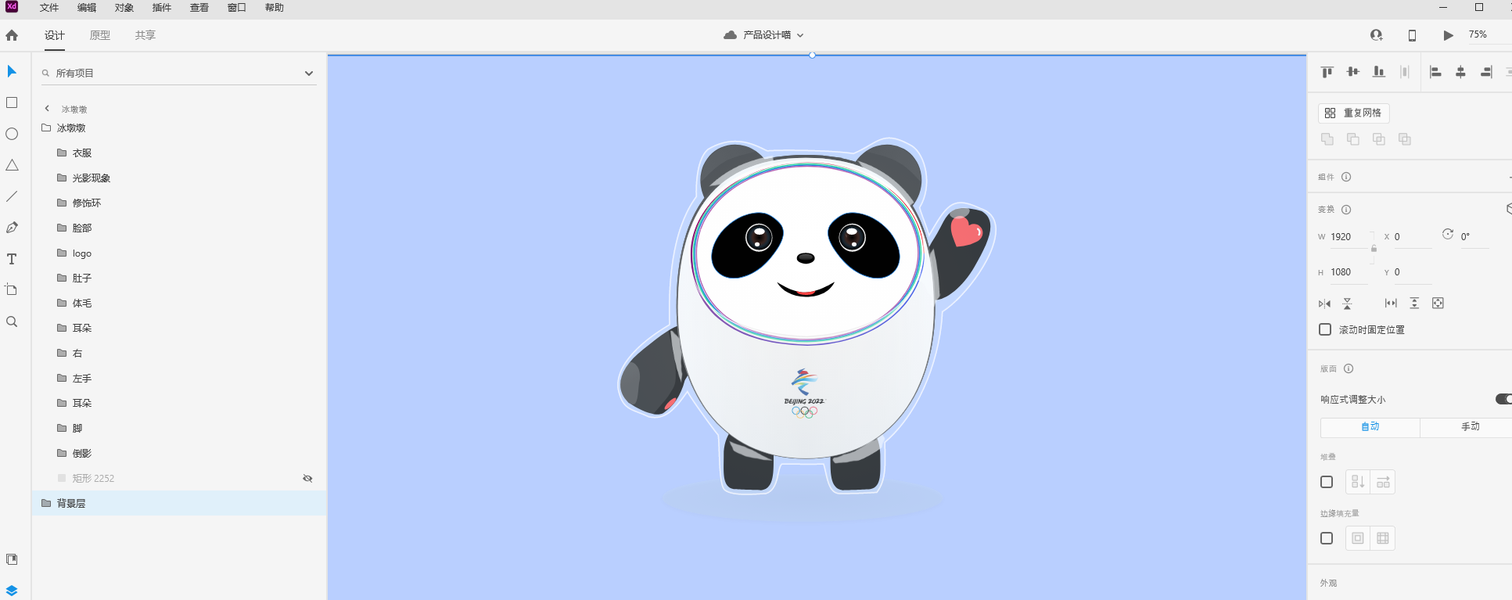Align objects to bottom edge
Screen dimensions: 1512x600
point(1379,72)
